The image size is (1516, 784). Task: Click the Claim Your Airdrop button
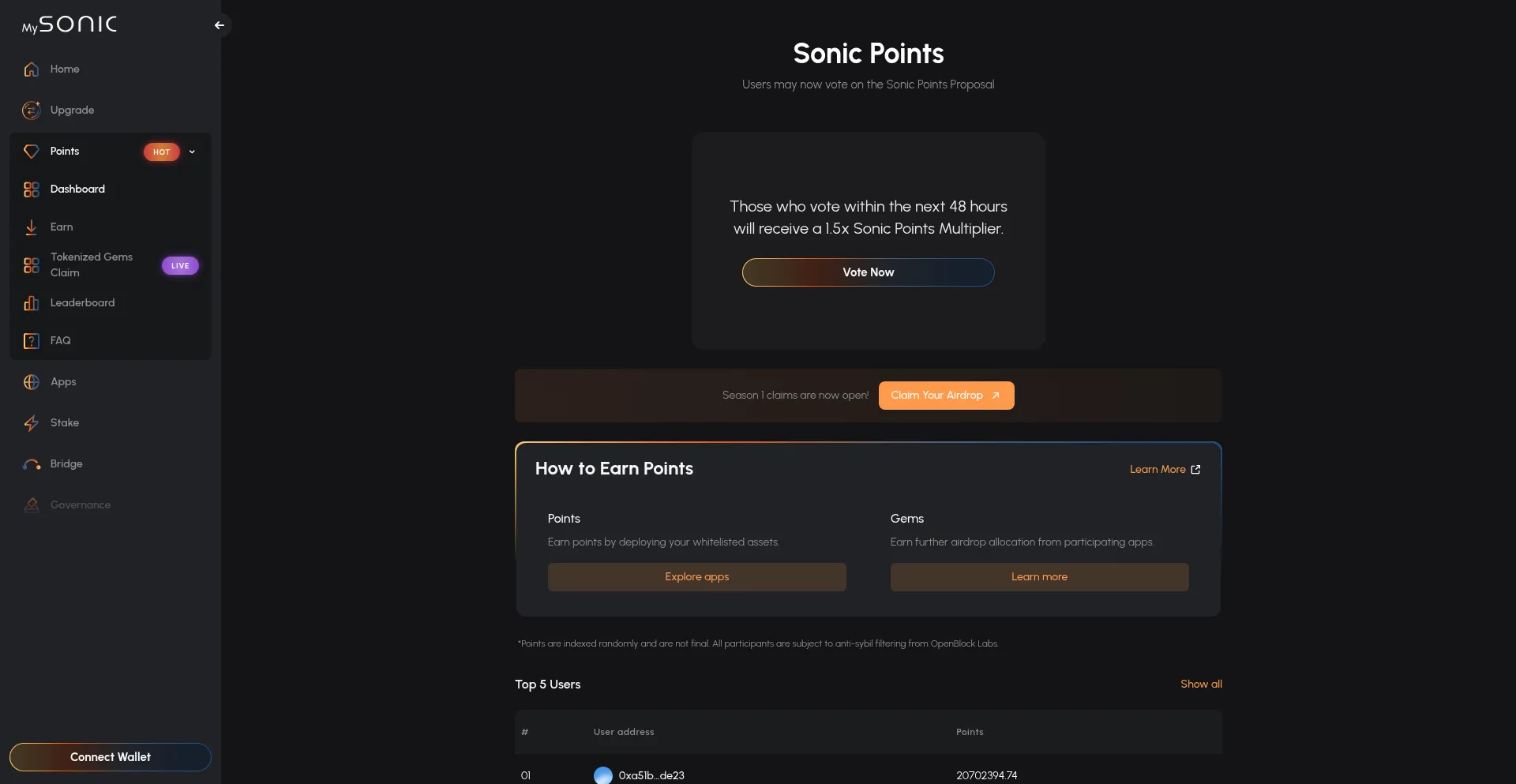pyautogui.click(x=946, y=396)
